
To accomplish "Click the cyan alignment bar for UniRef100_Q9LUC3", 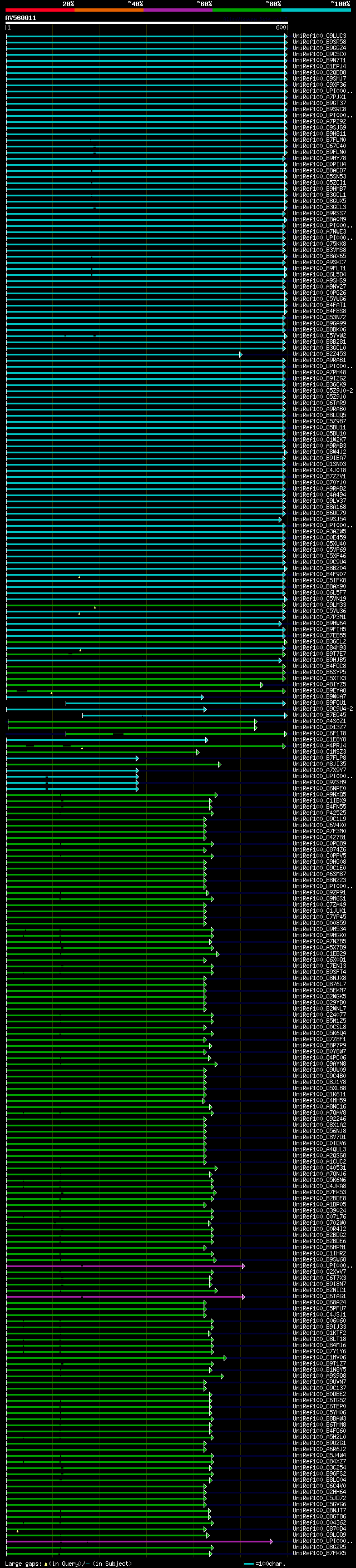I will click(x=147, y=36).
